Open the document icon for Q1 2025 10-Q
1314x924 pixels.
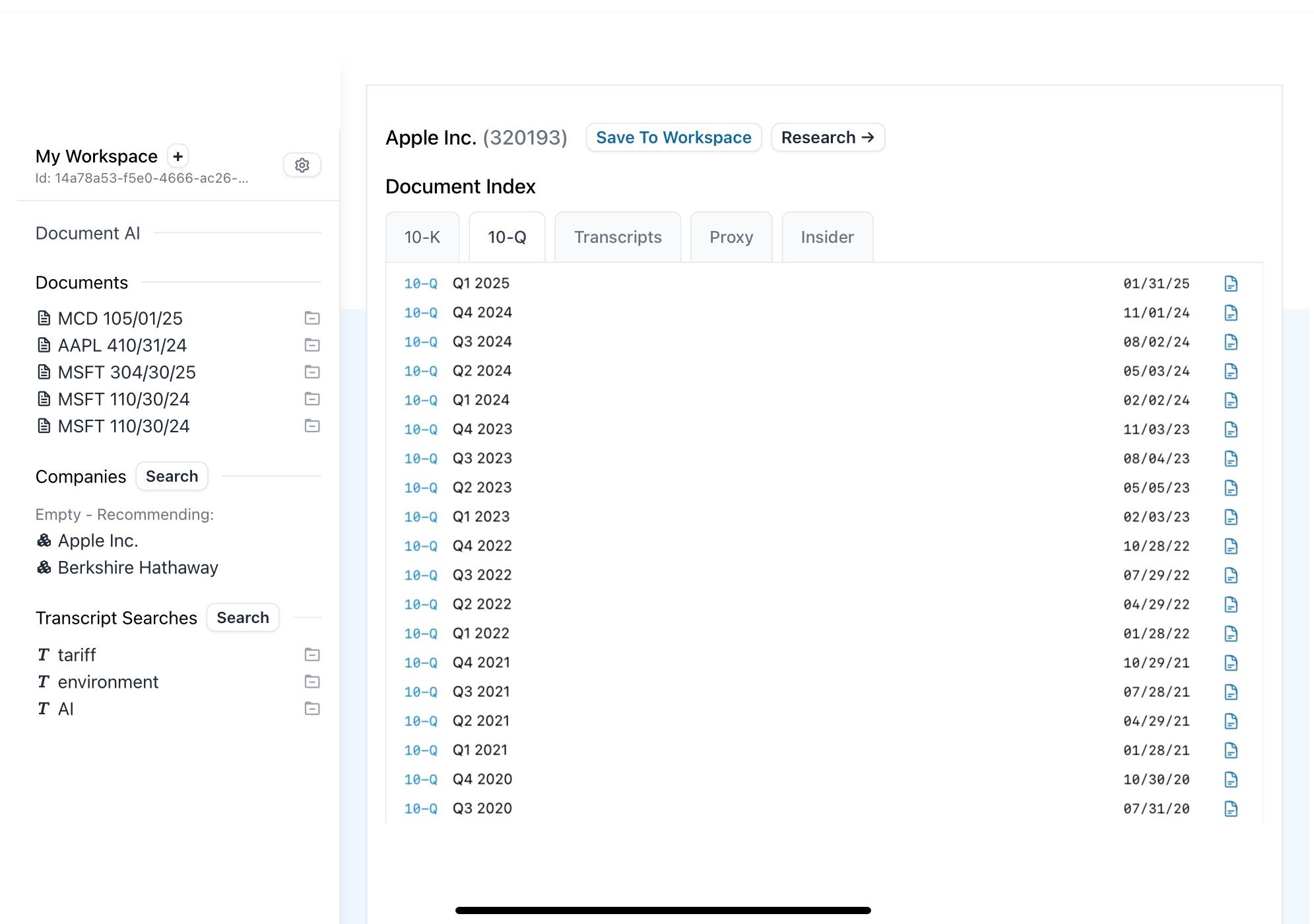click(x=1231, y=284)
